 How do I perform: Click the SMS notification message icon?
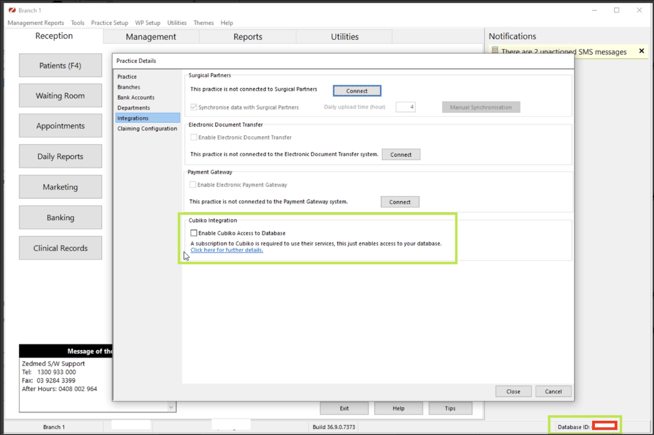(x=494, y=51)
